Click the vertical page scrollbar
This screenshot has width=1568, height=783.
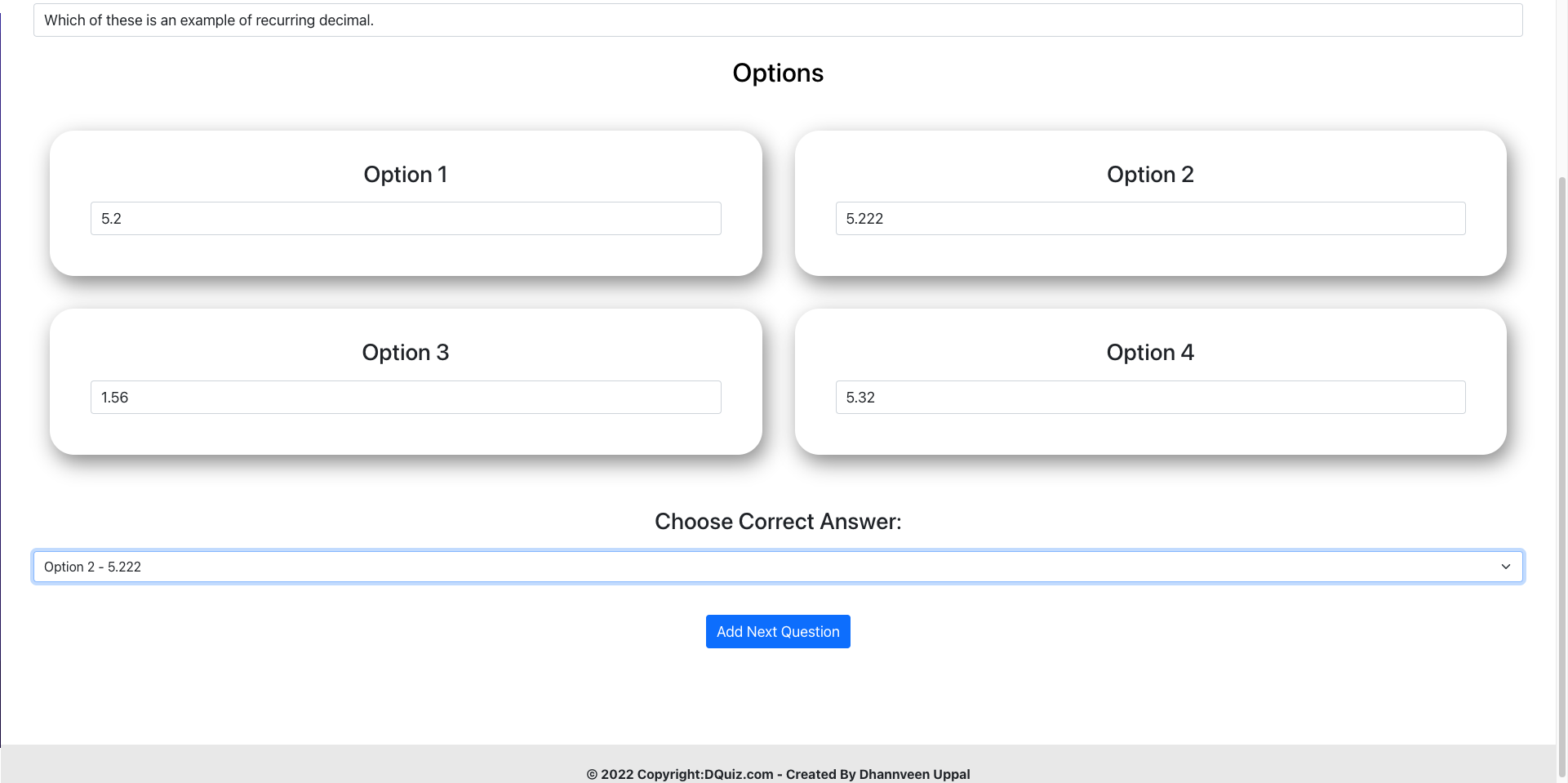coord(1562,474)
